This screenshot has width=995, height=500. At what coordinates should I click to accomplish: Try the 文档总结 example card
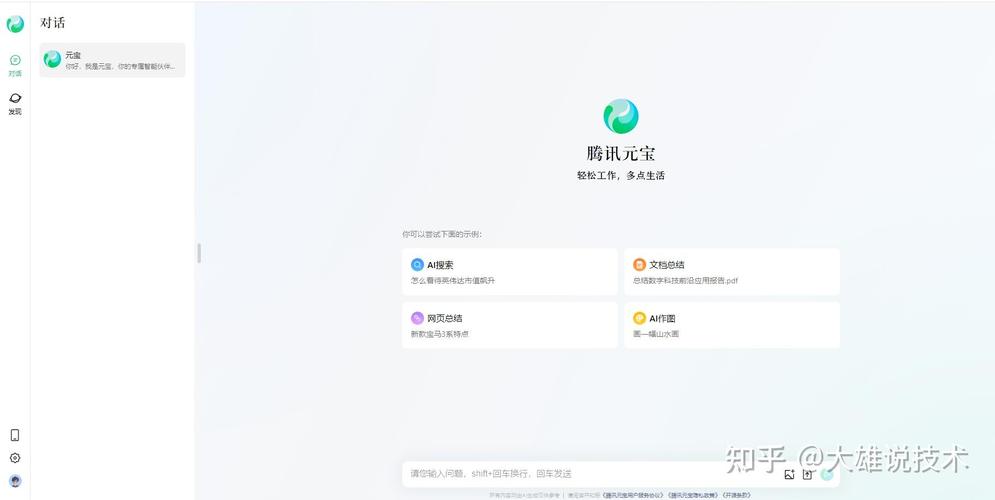(732, 272)
